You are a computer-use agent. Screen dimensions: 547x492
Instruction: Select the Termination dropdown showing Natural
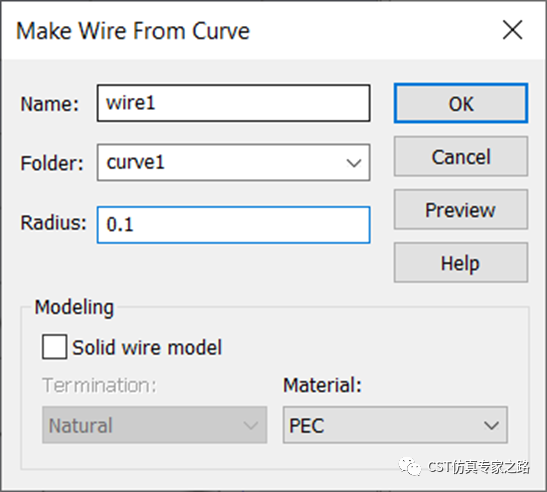tap(155, 425)
